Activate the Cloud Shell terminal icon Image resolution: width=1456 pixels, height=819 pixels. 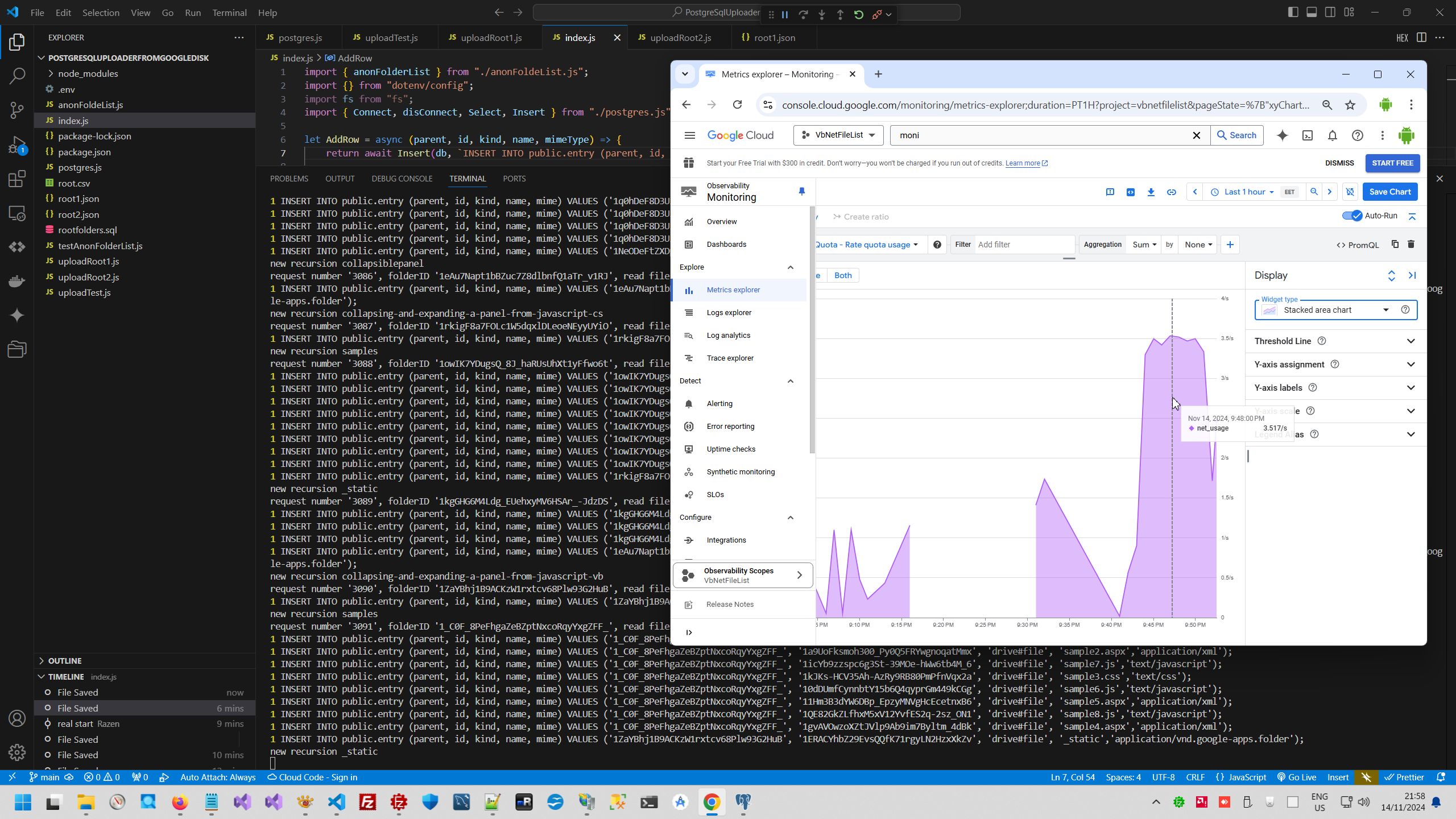tap(1308, 135)
